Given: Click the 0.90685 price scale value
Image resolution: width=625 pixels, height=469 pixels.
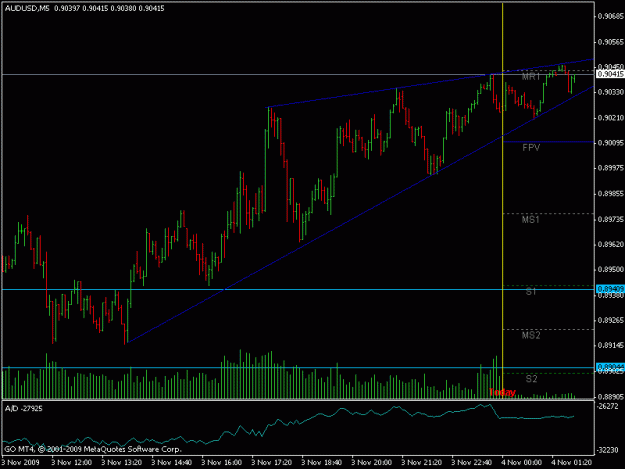Looking at the screenshot, I should [x=611, y=17].
